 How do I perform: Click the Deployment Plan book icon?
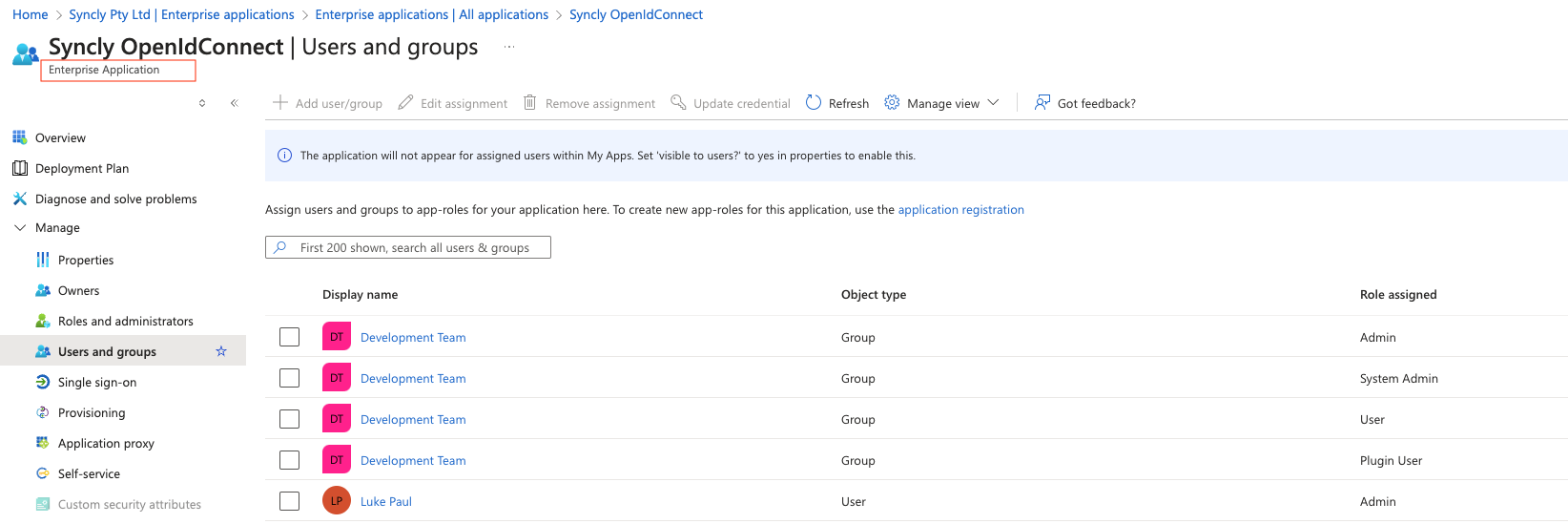point(19,168)
